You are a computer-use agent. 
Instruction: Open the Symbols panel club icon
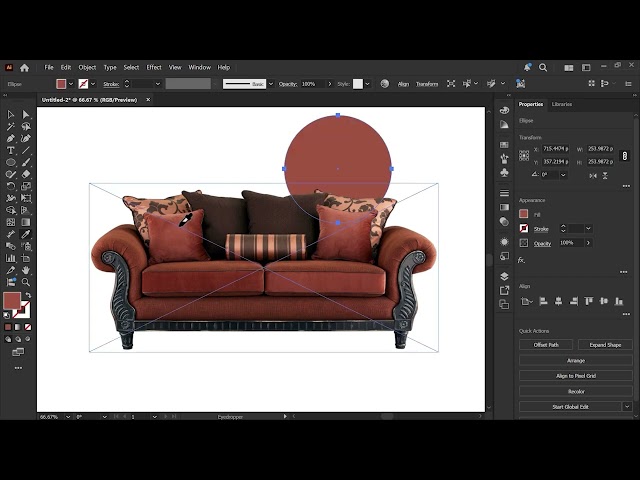[504, 173]
